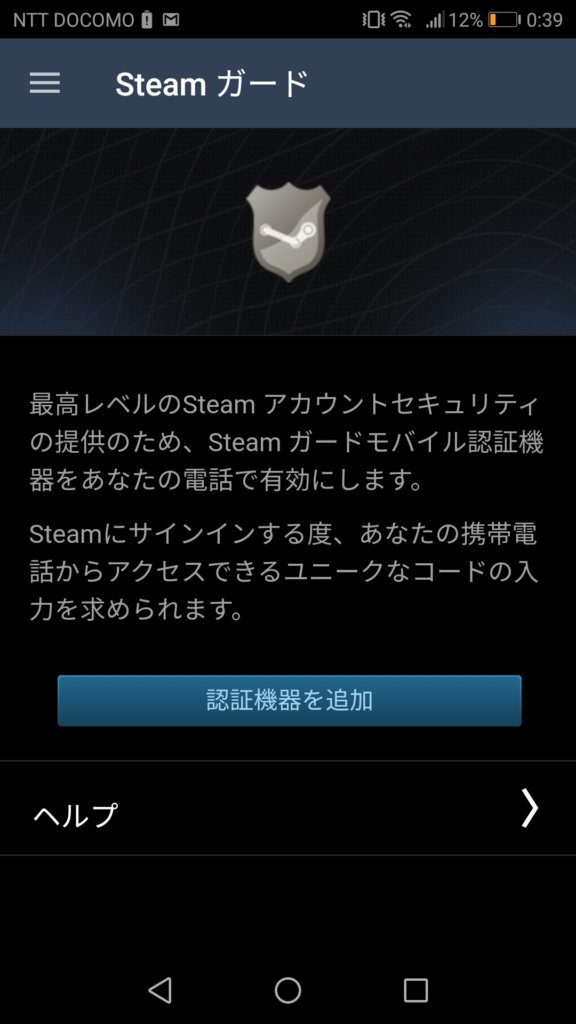Screen dimensions: 576x1024
Task: Tap the 認証機器を追加 button
Action: point(289,701)
